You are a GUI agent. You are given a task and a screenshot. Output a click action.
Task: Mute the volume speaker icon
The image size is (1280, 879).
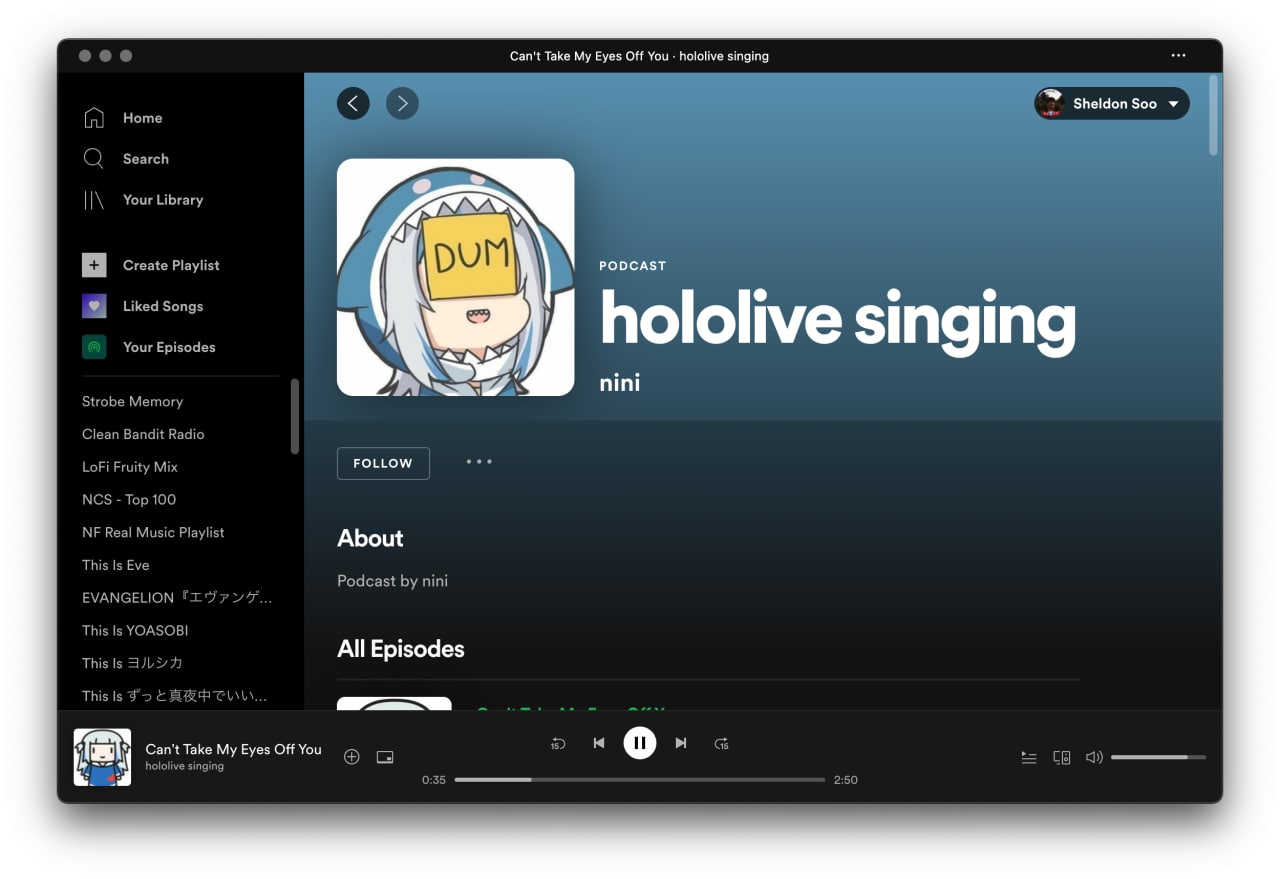coord(1094,758)
